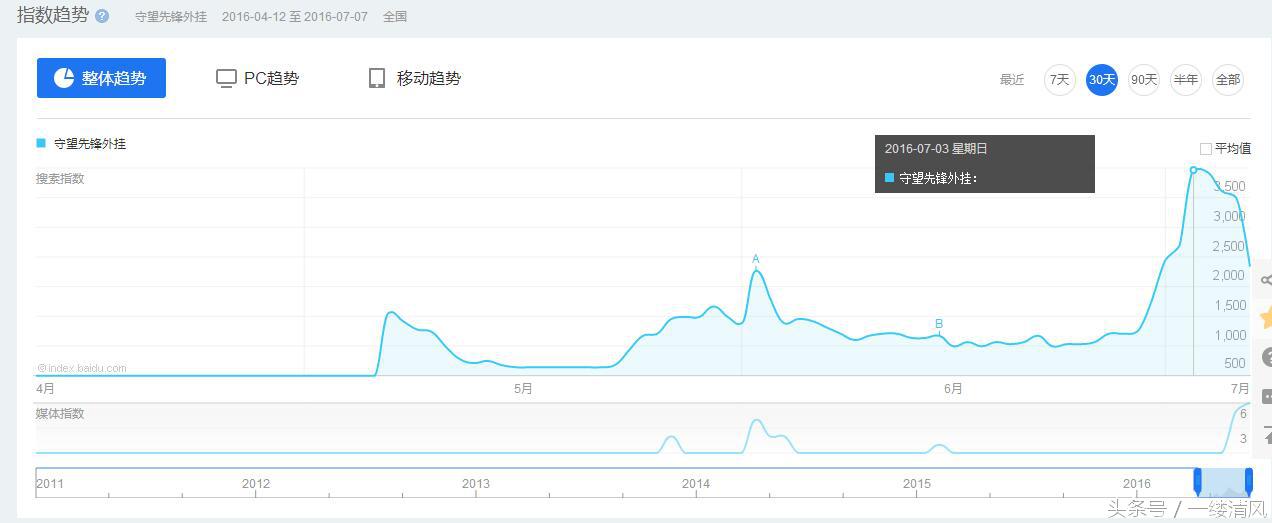This screenshot has width=1272, height=523.
Task: Open the 移动趋势 mobile trend view
Action: click(415, 78)
